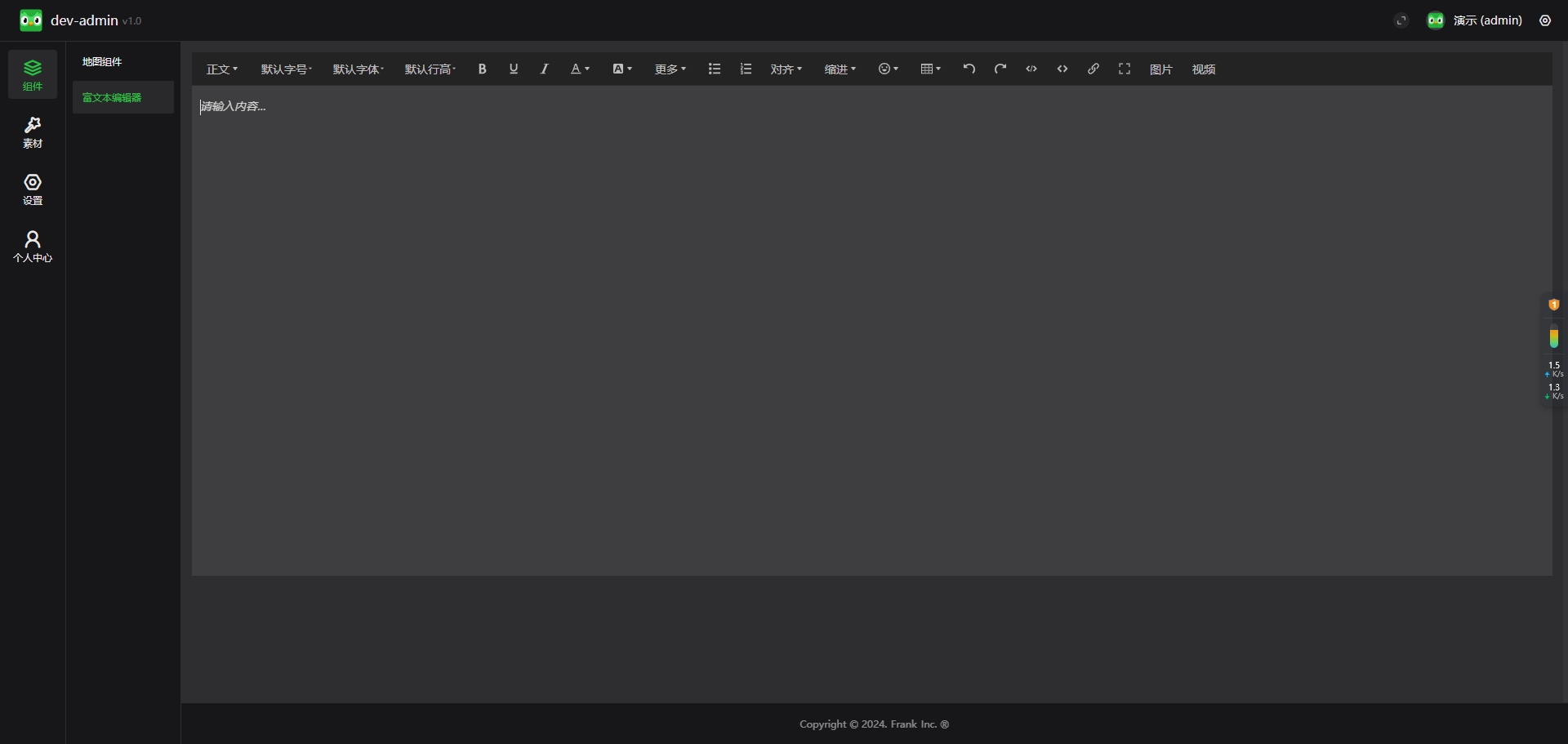Open the 对齐 alignment dropdown
This screenshot has height=744, width=1568.
coord(786,69)
